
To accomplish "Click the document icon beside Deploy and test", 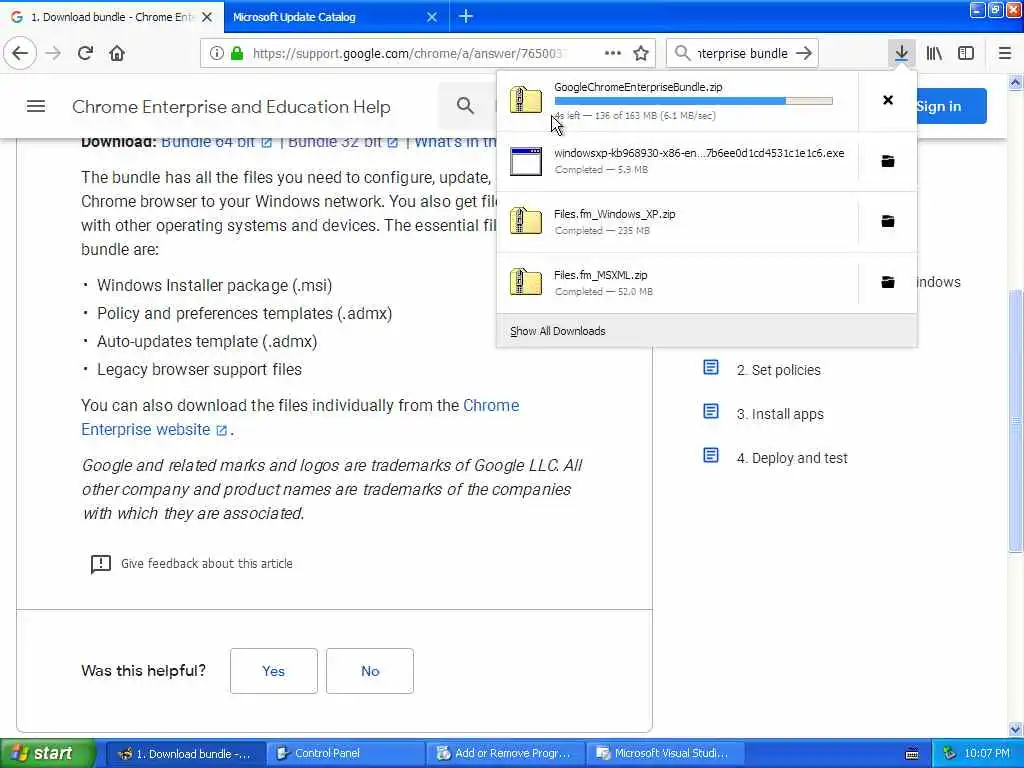I will click(711, 455).
